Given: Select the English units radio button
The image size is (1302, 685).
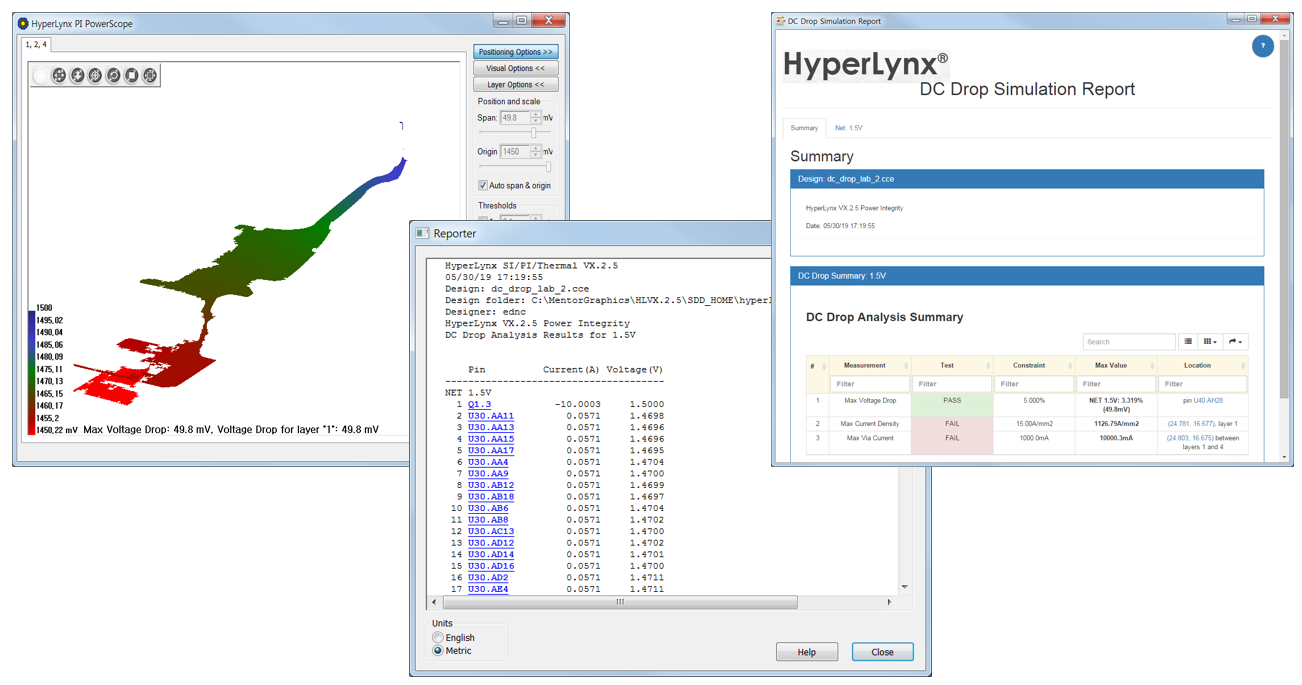Looking at the screenshot, I should [438, 637].
